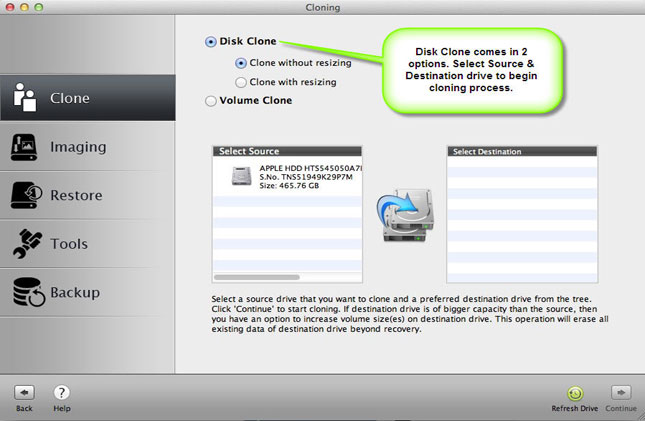
Task: Click the source list horizontal scrollbar
Action: (x=257, y=277)
